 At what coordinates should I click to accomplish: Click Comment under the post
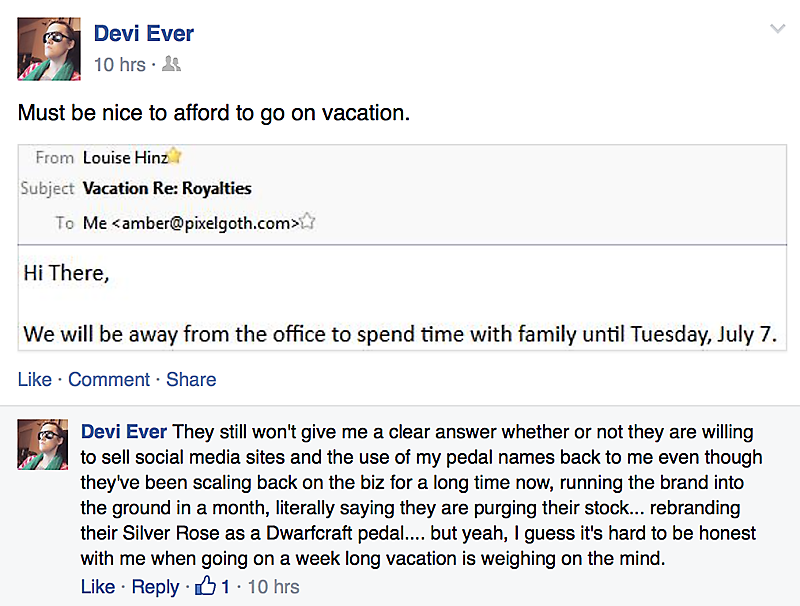click(109, 380)
